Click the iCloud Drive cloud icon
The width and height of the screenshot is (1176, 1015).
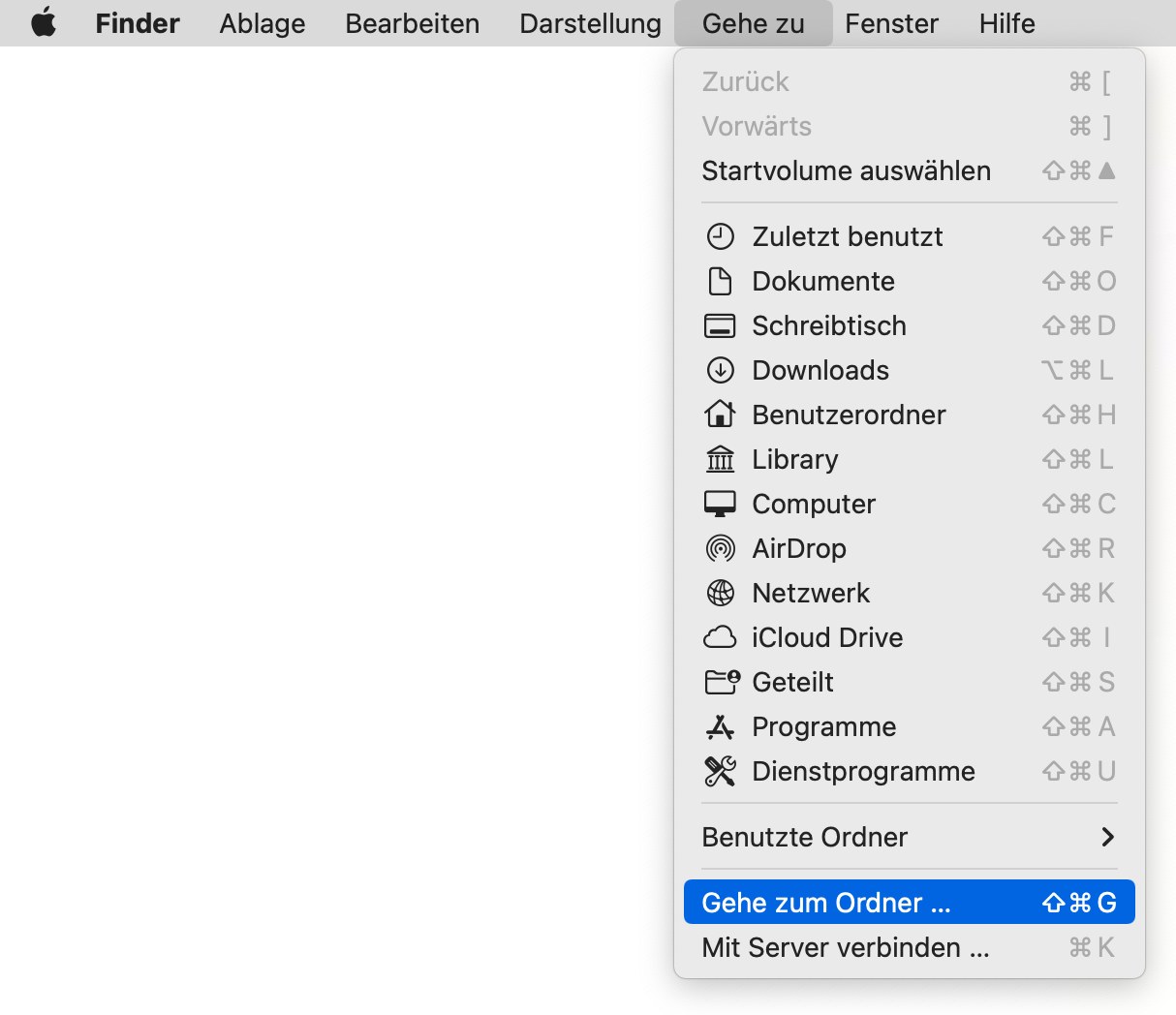coord(721,637)
